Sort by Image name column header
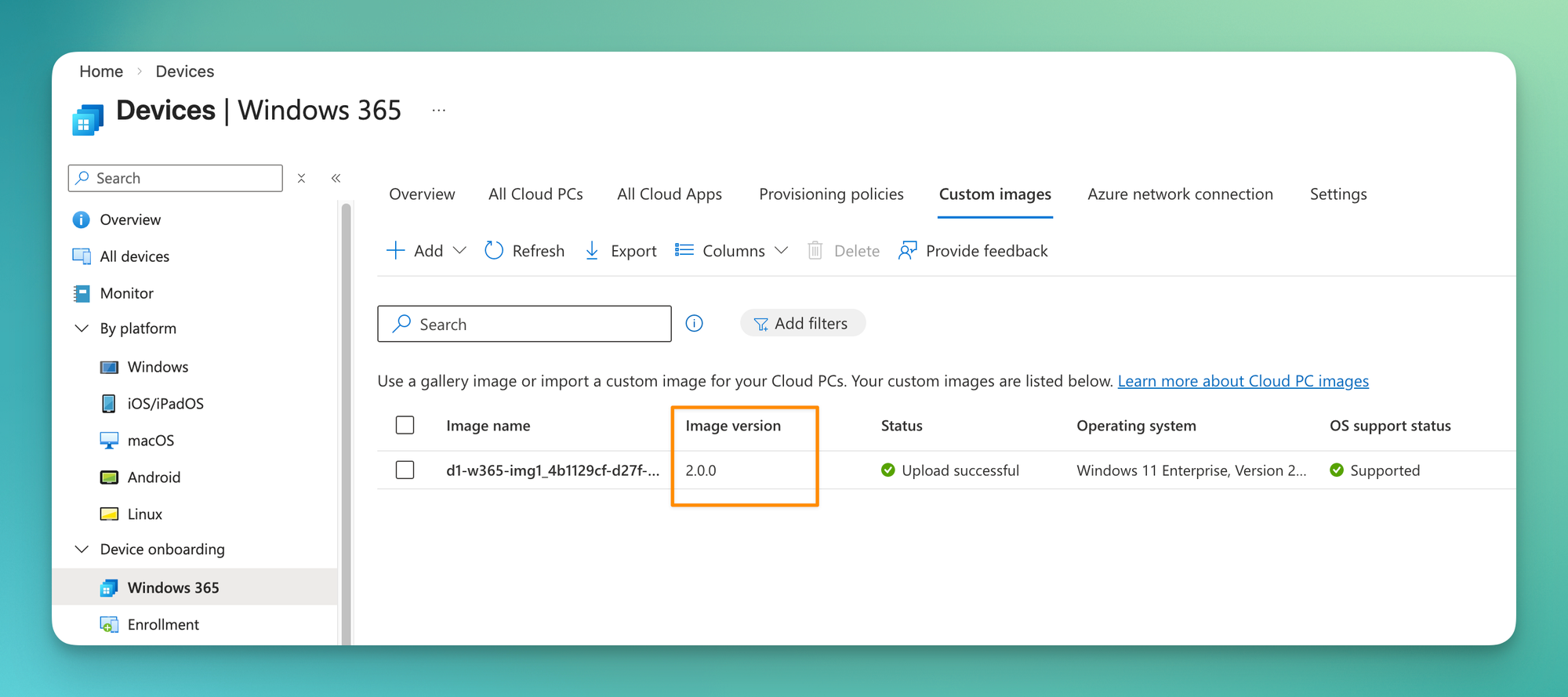The width and height of the screenshot is (1568, 697). pyautogui.click(x=488, y=426)
